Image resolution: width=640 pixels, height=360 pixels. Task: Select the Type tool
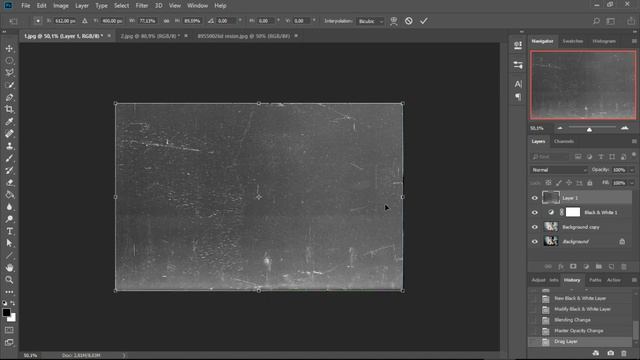9,231
